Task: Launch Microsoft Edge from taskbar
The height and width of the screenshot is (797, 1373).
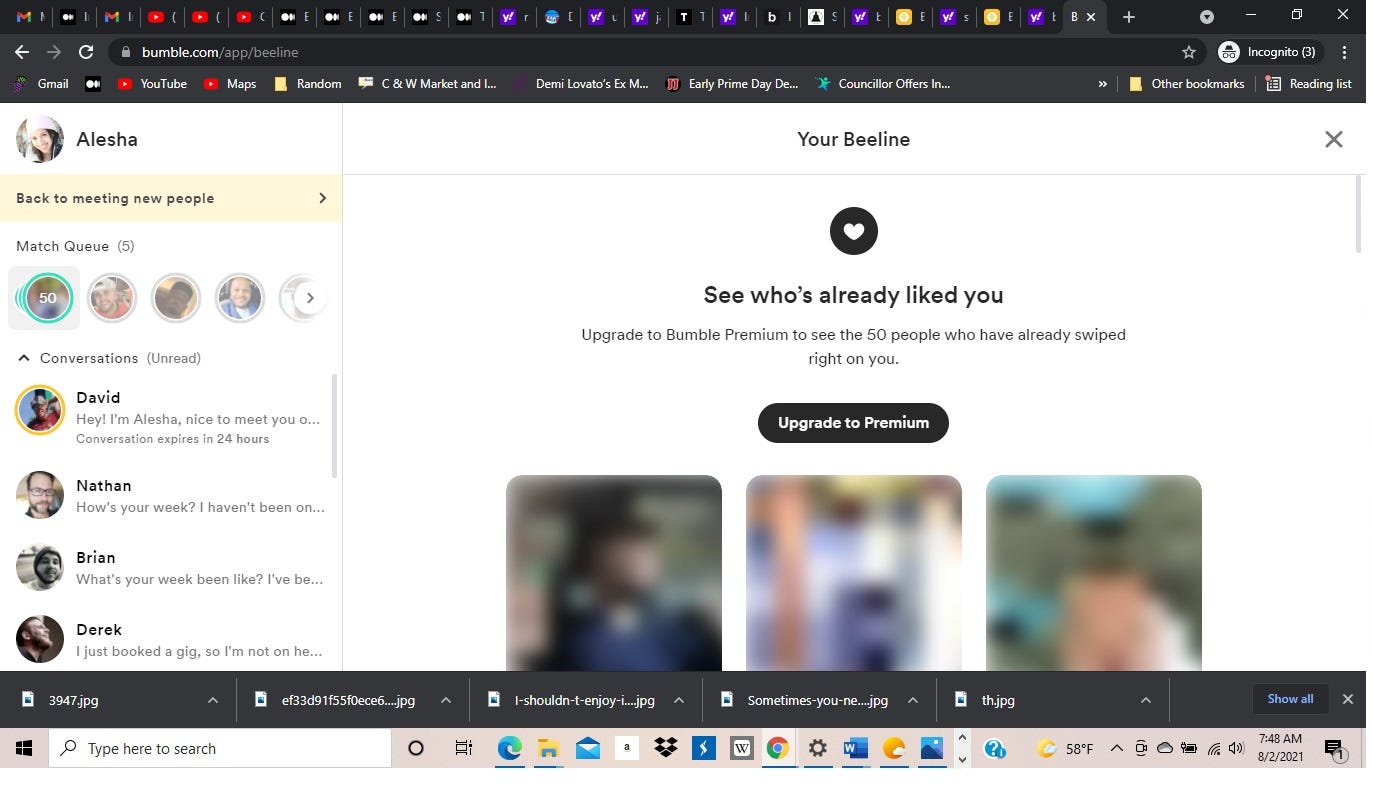Action: 510,748
